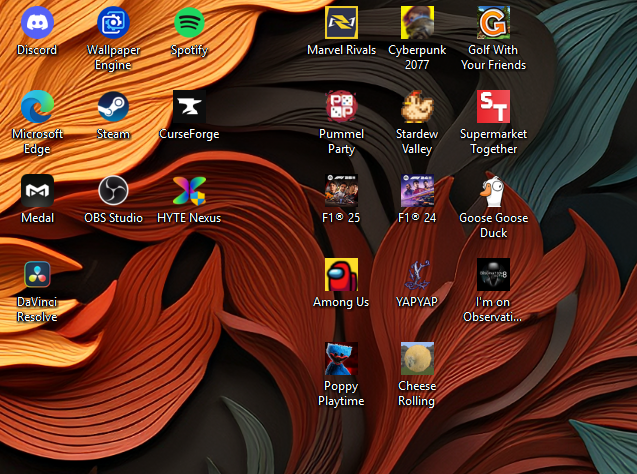Open the Discord desktop icon
The image size is (637, 474).
click(37, 23)
